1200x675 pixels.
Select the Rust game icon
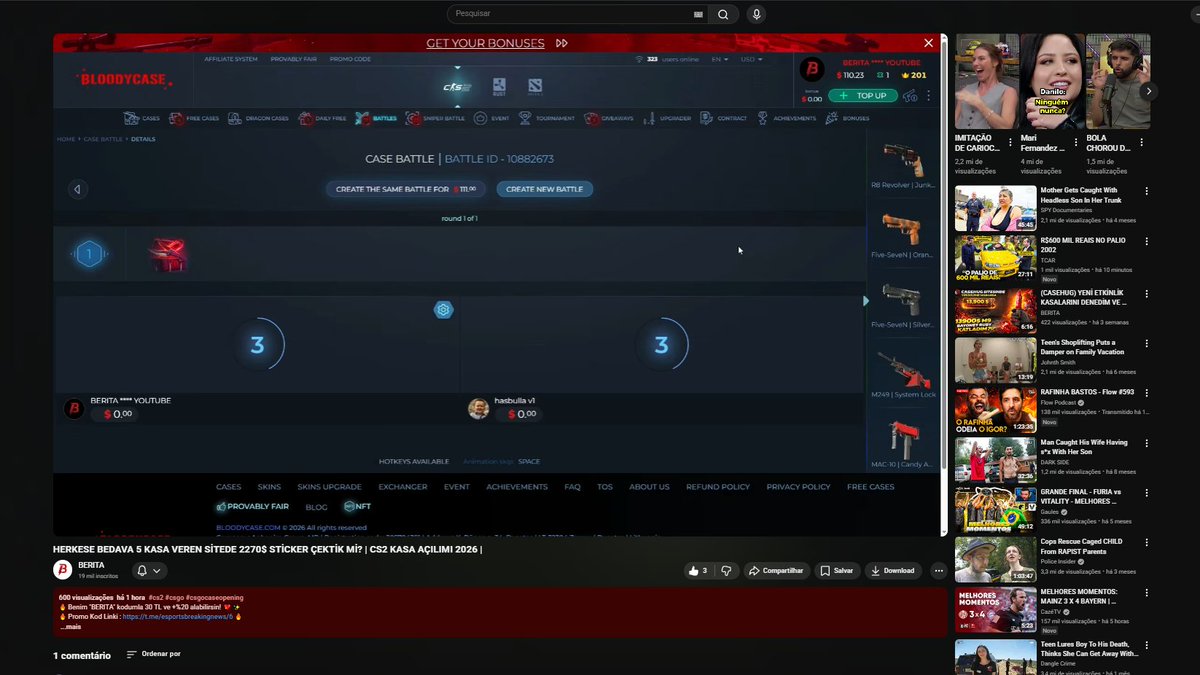pyautogui.click(x=499, y=87)
